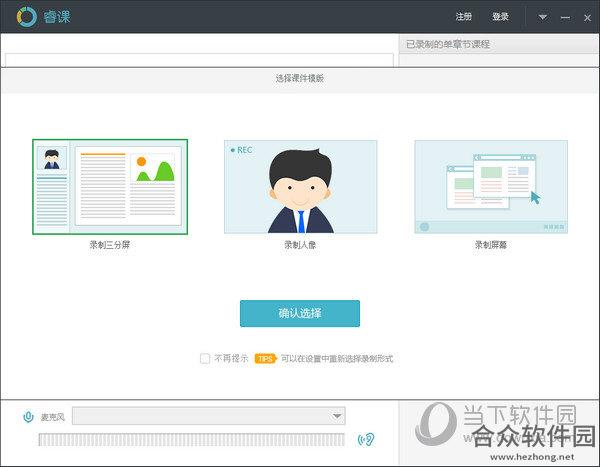
Task: Open the title bar dropdown arrow menu
Action: point(543,17)
